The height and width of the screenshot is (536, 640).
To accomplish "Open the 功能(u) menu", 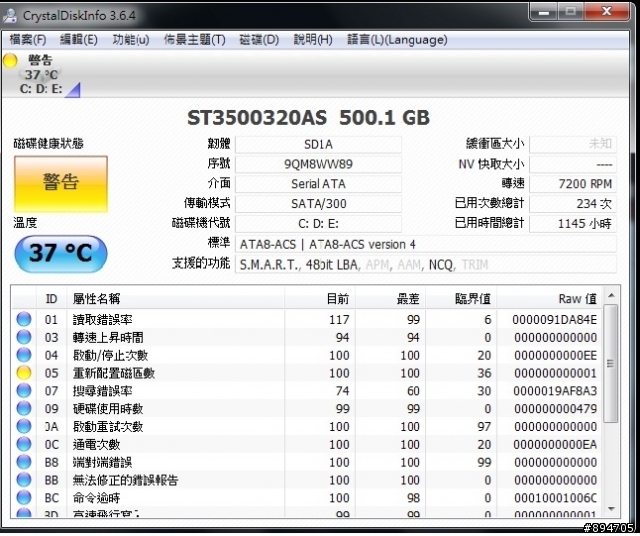I will pyautogui.click(x=131, y=40).
